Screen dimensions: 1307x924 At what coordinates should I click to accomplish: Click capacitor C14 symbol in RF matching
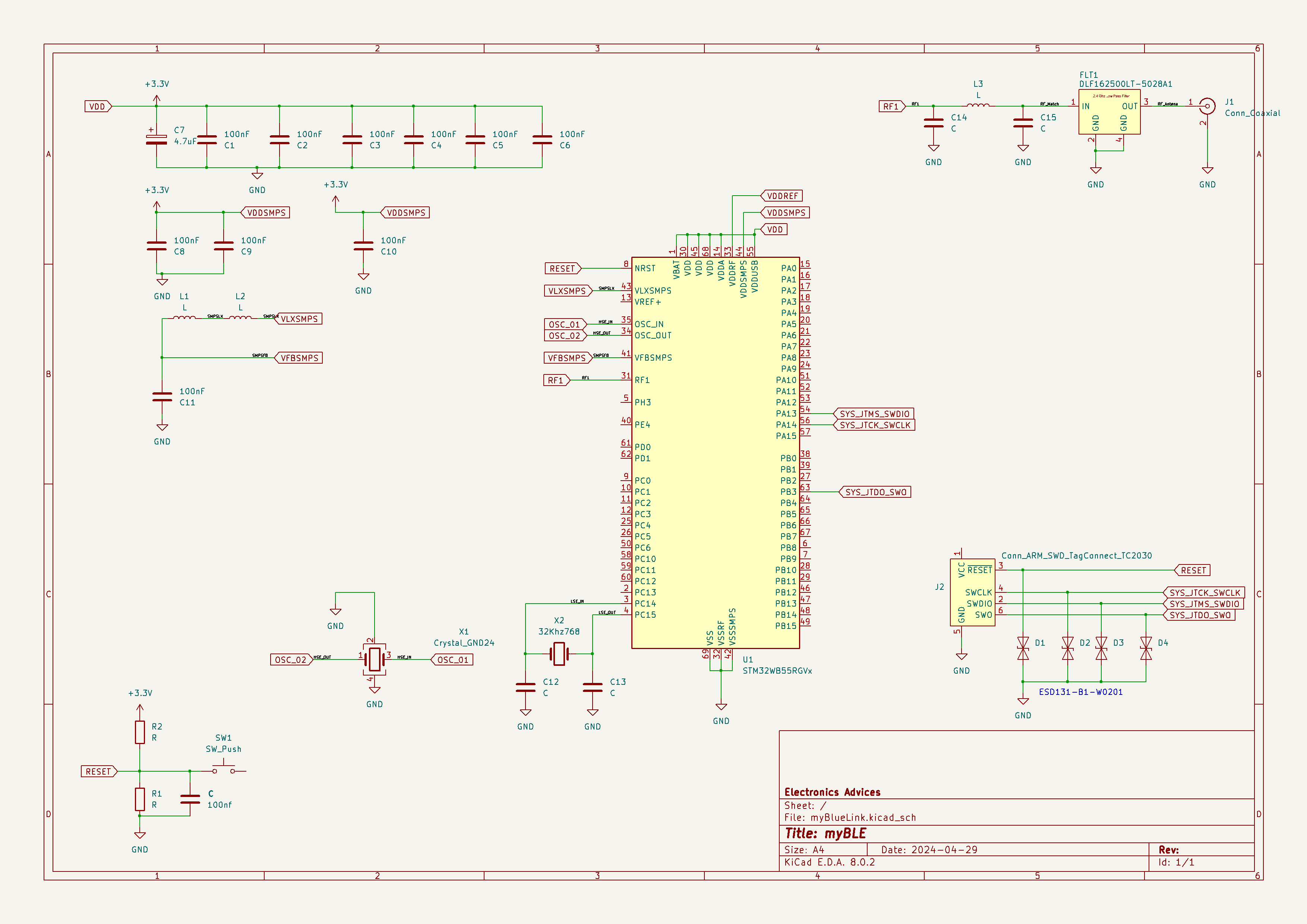(x=934, y=123)
